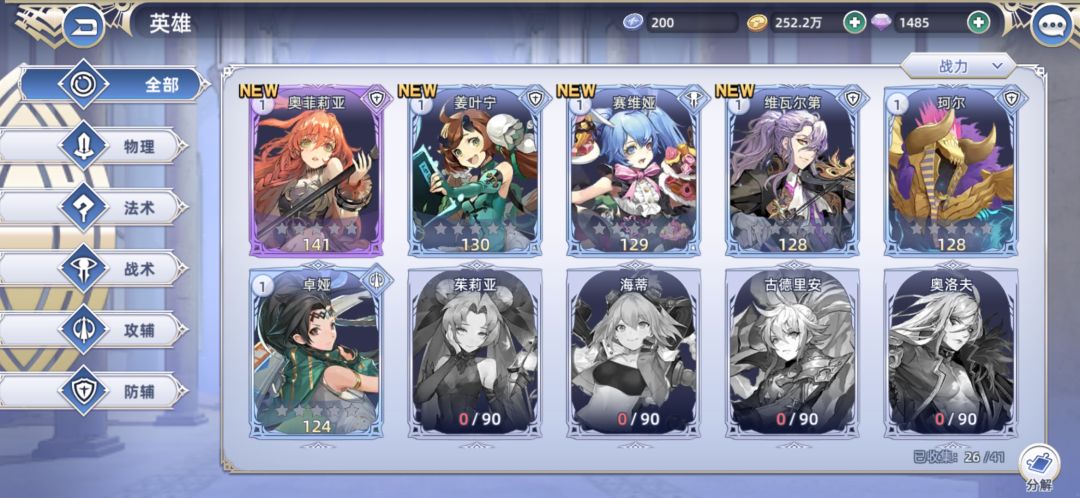Select the 全部 filter tab

point(114,85)
